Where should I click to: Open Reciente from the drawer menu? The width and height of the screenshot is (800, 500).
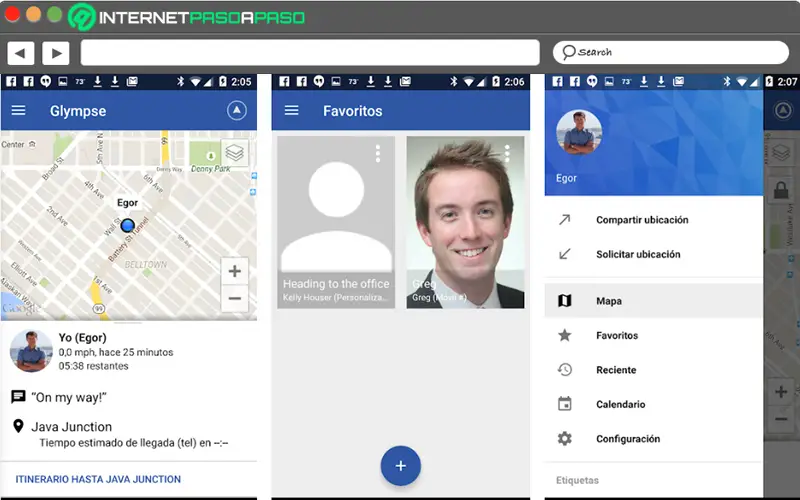[654, 370]
